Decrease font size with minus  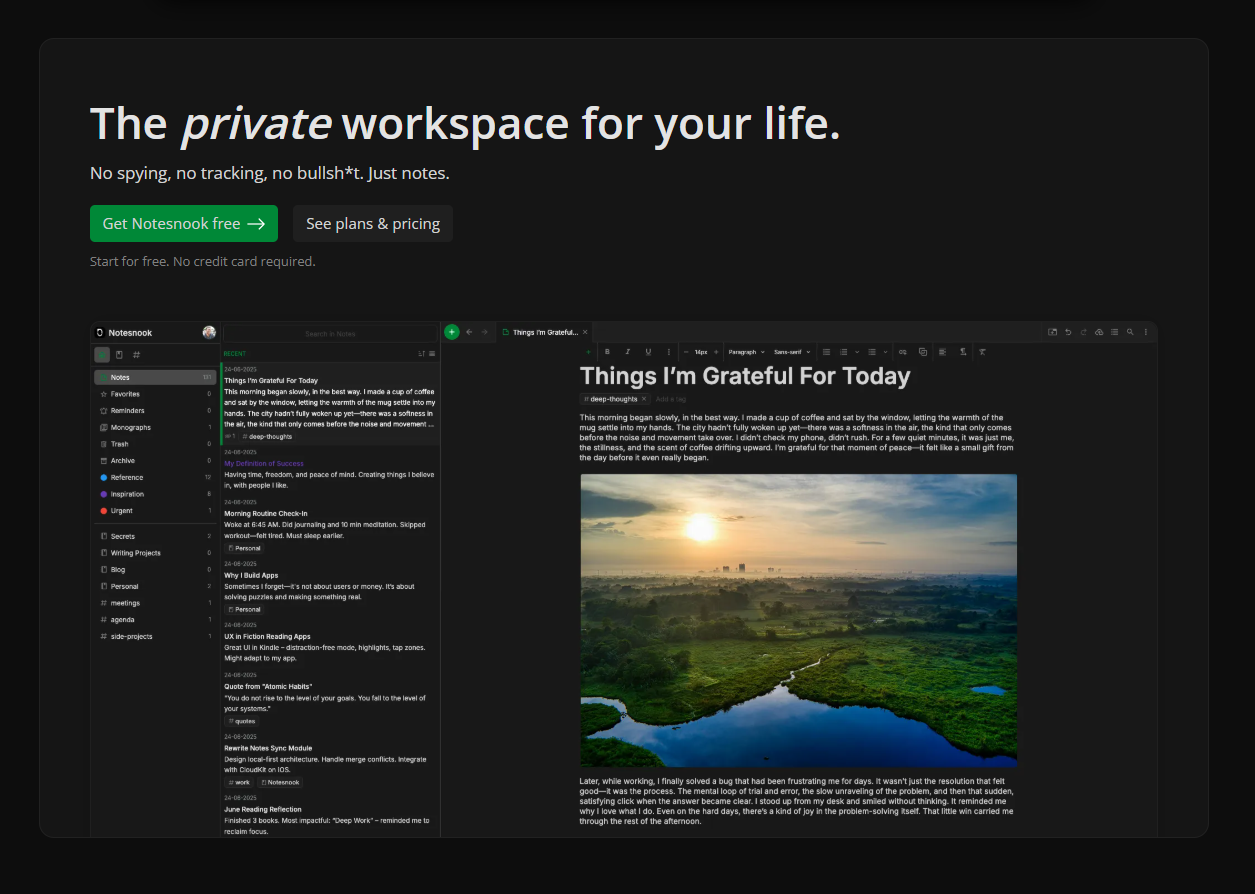click(686, 352)
